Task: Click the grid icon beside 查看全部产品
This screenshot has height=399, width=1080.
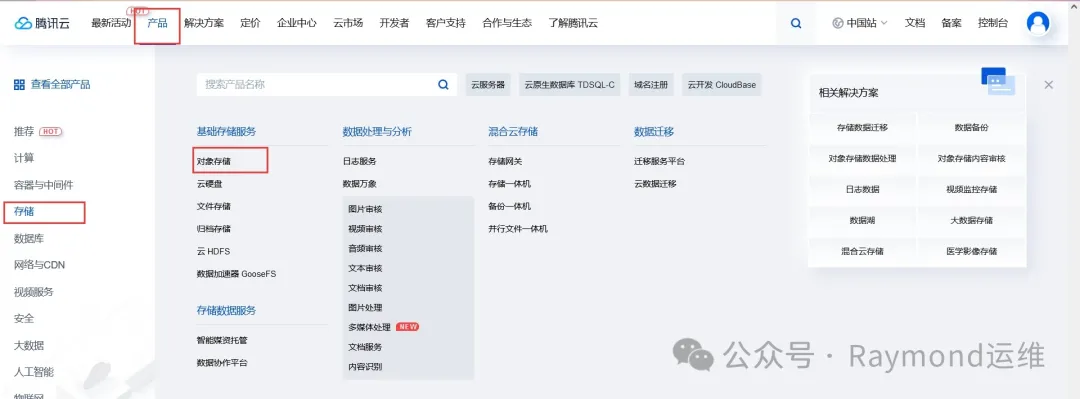Action: pyautogui.click(x=19, y=85)
